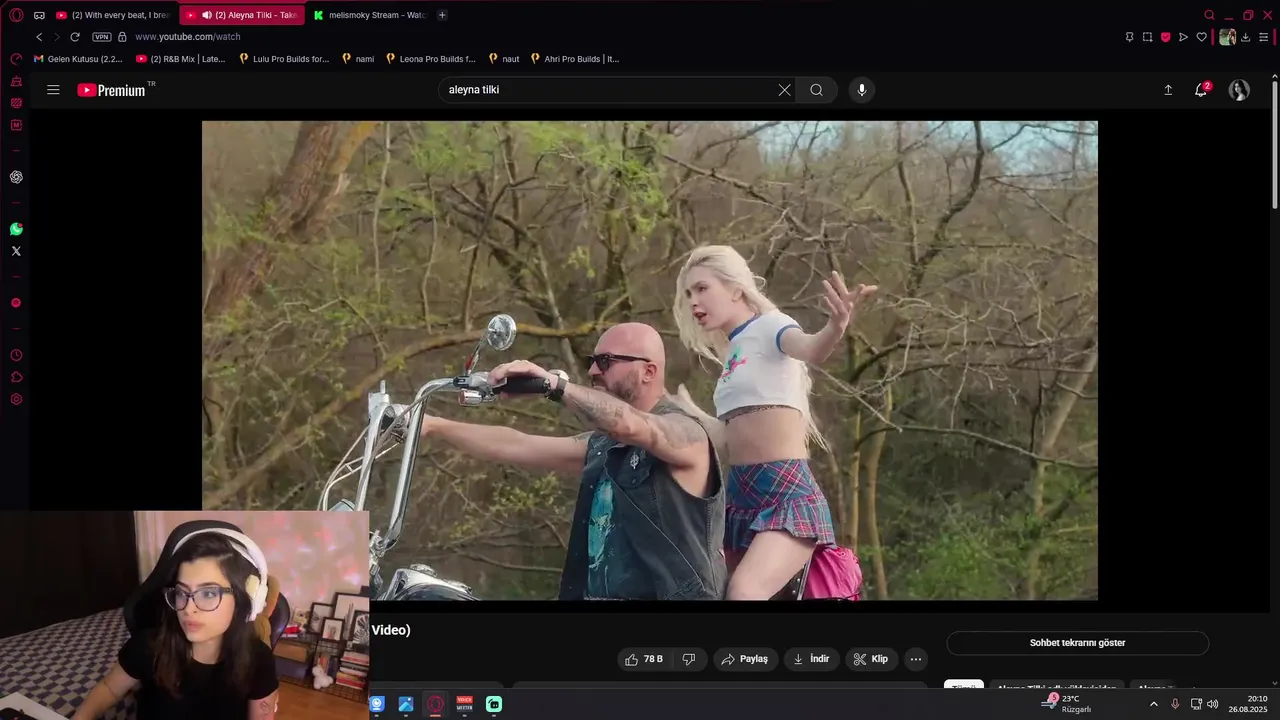Open the more actions ellipsis menu
The height and width of the screenshot is (720, 1280).
coord(916,659)
